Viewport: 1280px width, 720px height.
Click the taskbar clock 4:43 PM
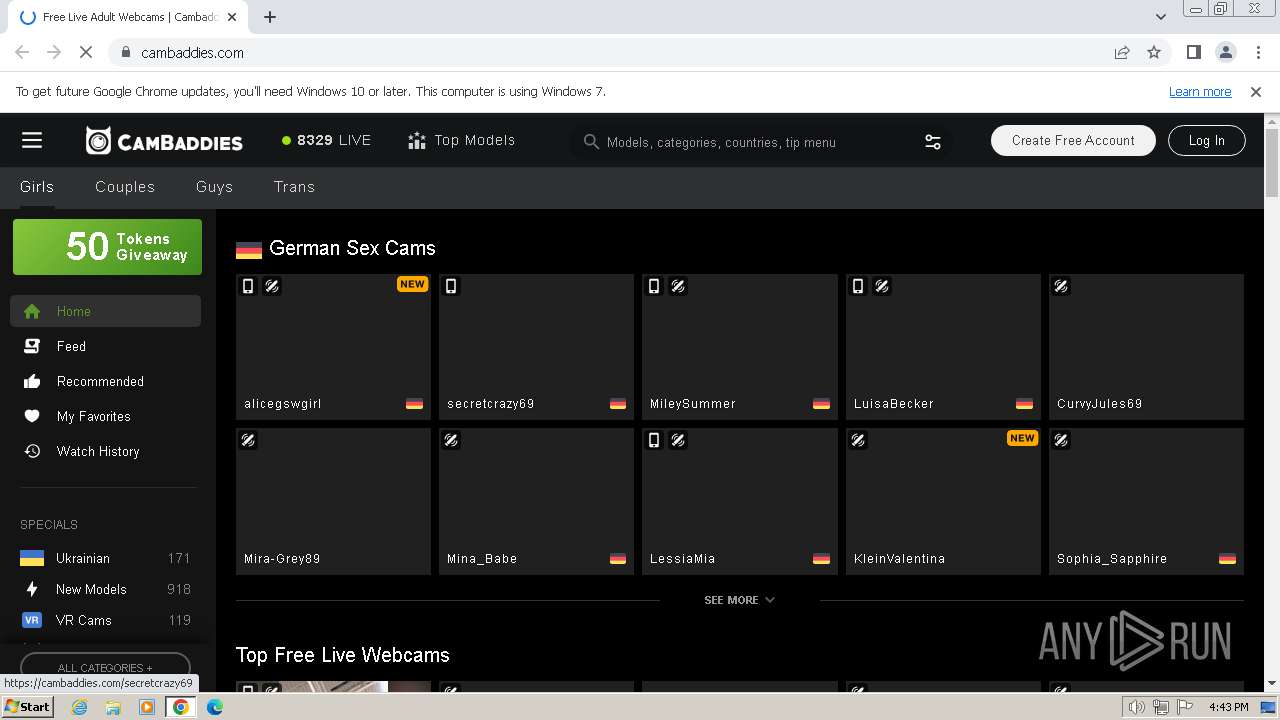[x=1228, y=707]
